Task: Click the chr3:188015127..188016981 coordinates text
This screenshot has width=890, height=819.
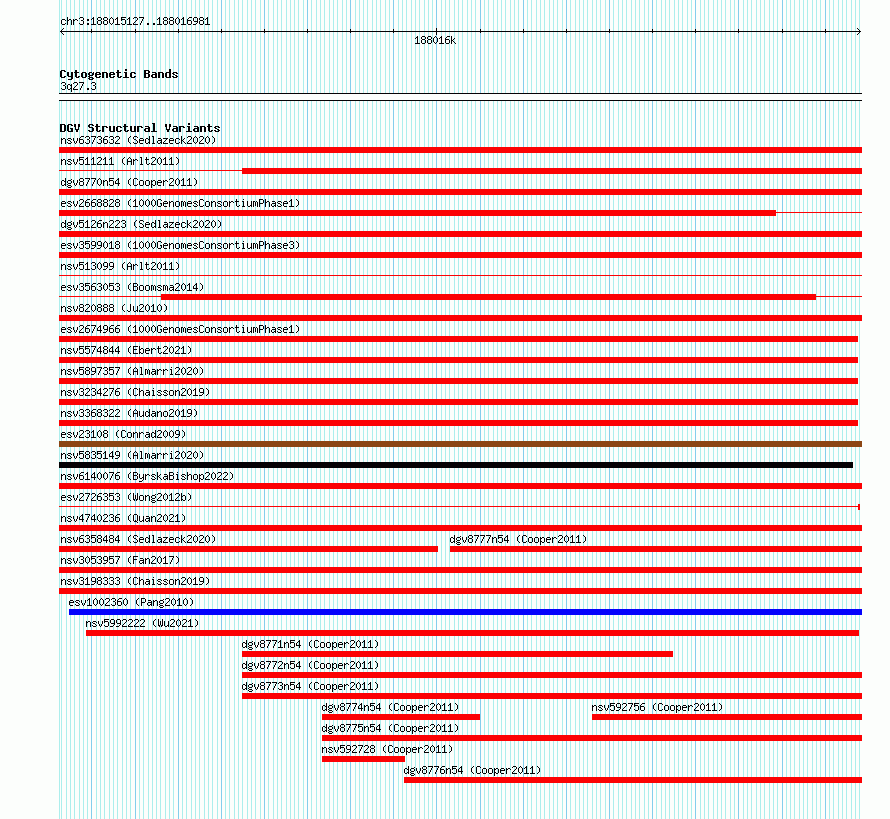Action: [135, 21]
